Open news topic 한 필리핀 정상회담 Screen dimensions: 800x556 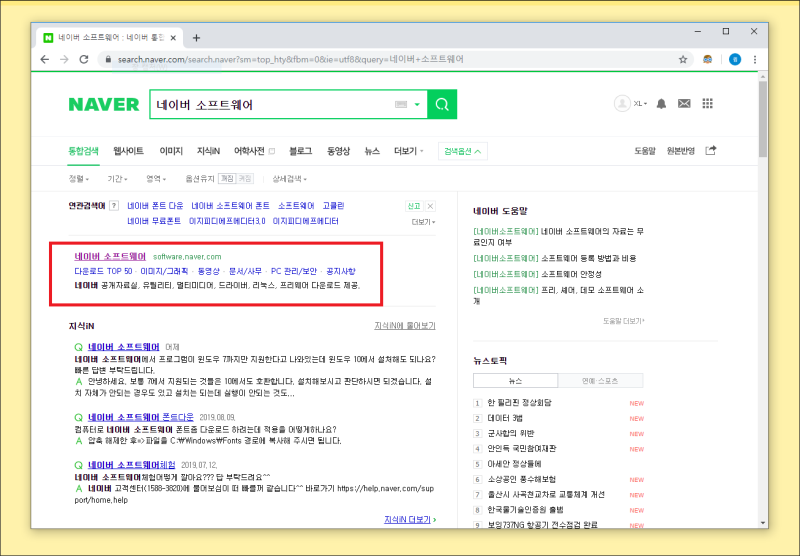tap(519, 402)
